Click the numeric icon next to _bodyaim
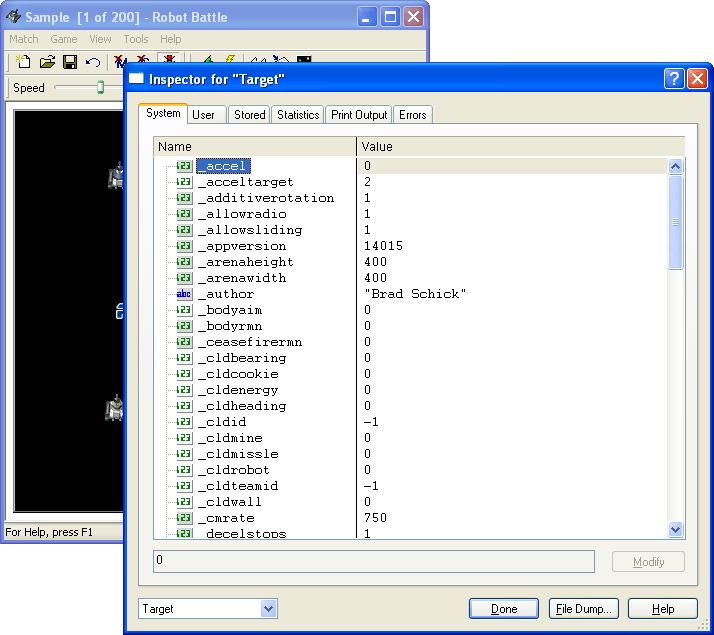This screenshot has height=635, width=714. point(184,310)
